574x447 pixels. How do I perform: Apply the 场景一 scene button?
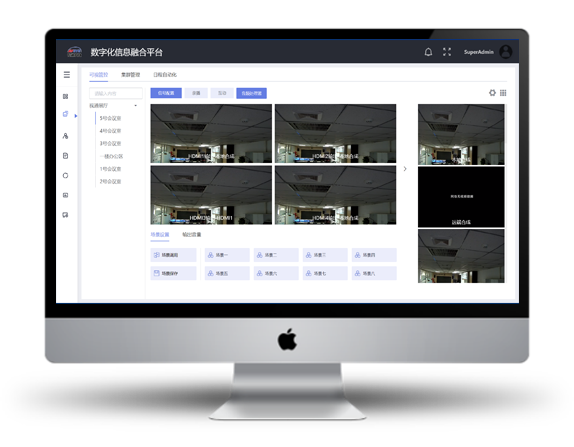pos(227,255)
